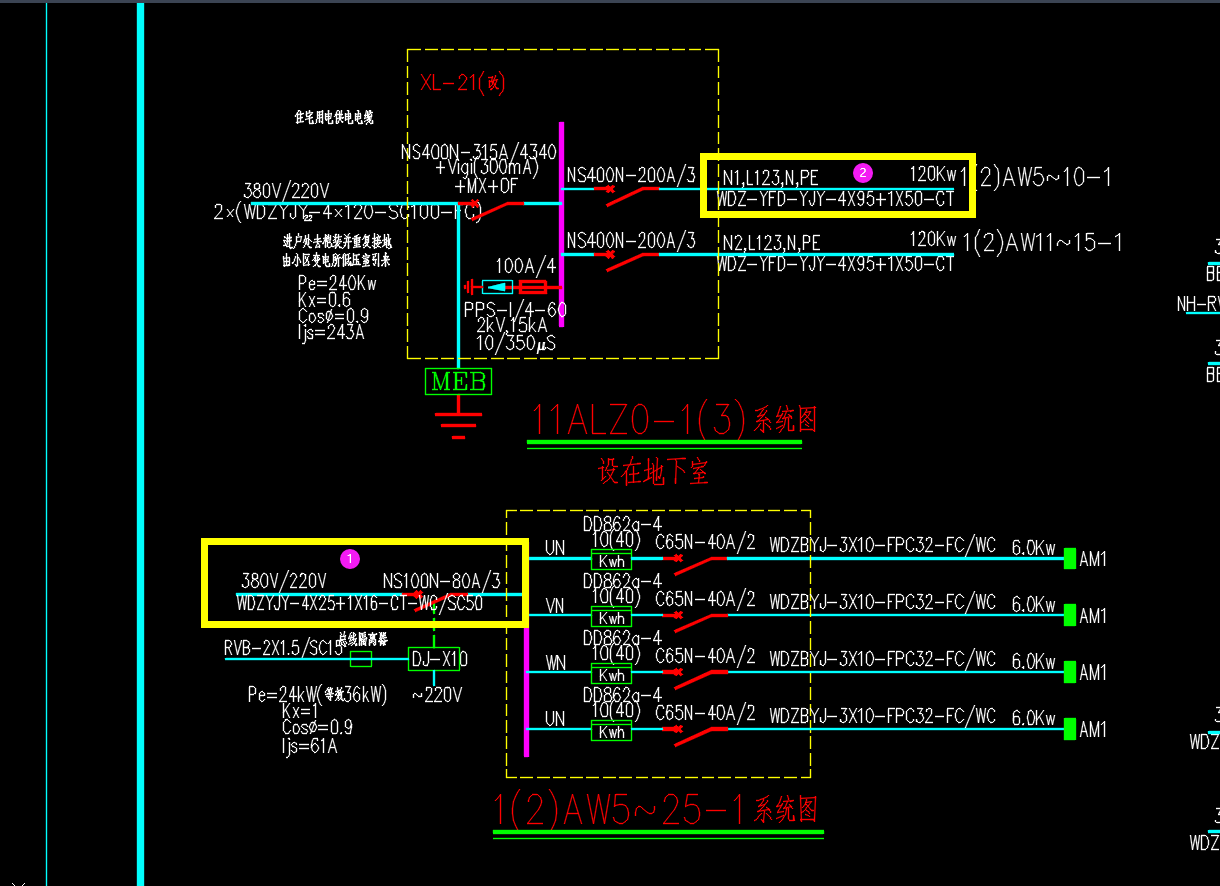This screenshot has height=886, width=1220.
Task: Click the green rectangle symbol on the RVB-2X1.5/SC15 line
Action: tap(360, 659)
